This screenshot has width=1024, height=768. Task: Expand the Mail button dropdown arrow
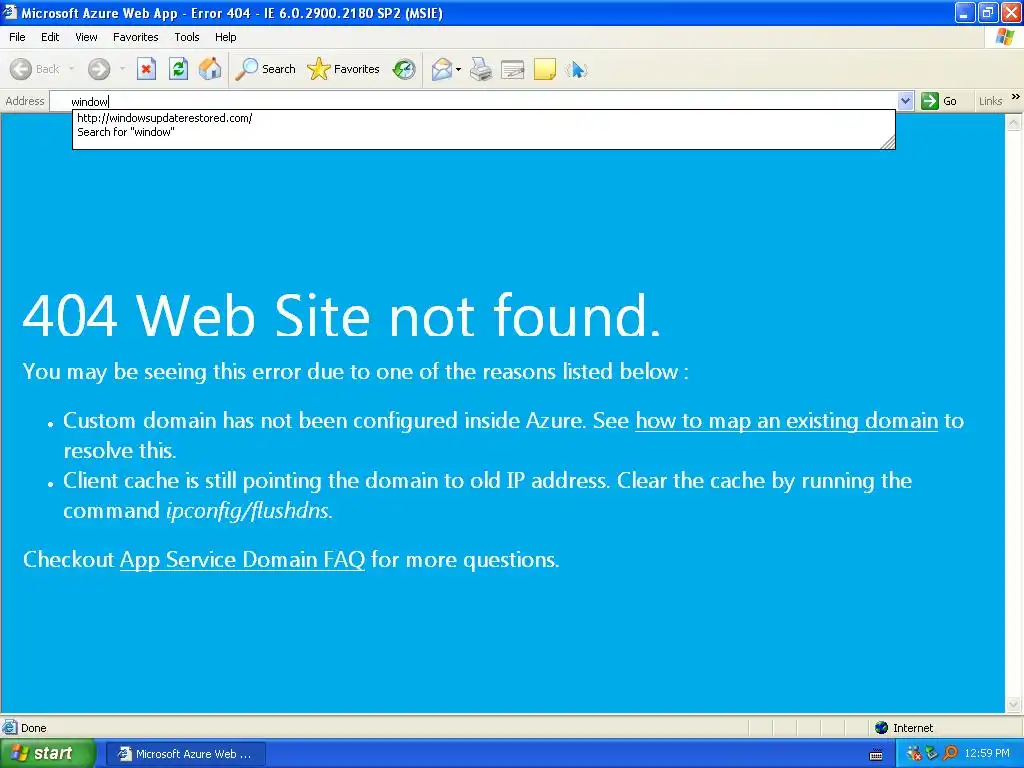tap(458, 69)
